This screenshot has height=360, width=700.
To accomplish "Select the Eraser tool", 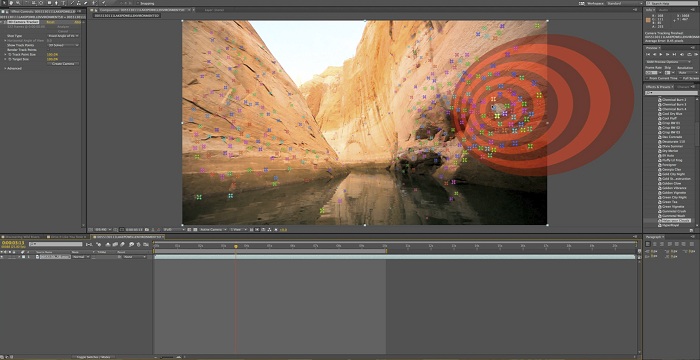I will (85, 3).
